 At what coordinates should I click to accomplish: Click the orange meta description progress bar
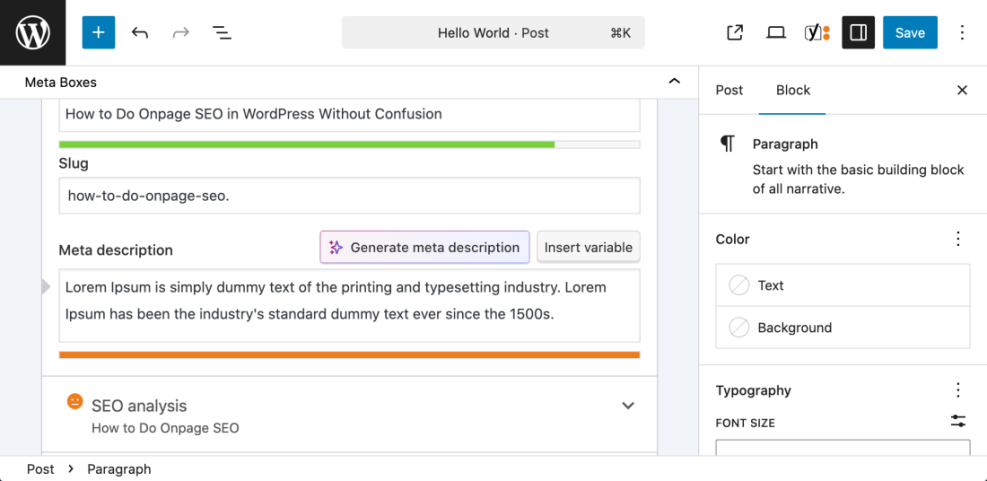349,355
